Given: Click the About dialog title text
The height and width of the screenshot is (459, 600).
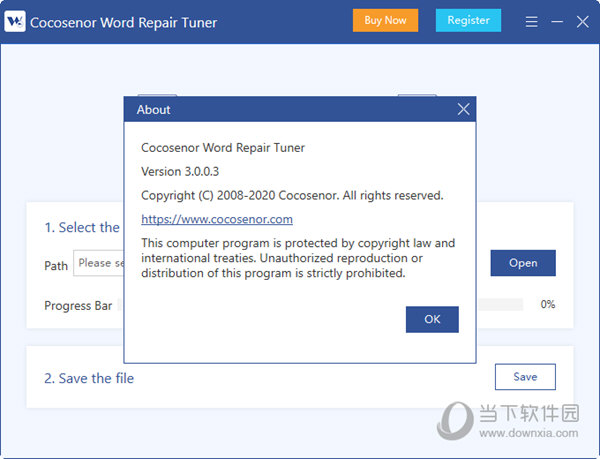Looking at the screenshot, I should pyautogui.click(x=153, y=110).
